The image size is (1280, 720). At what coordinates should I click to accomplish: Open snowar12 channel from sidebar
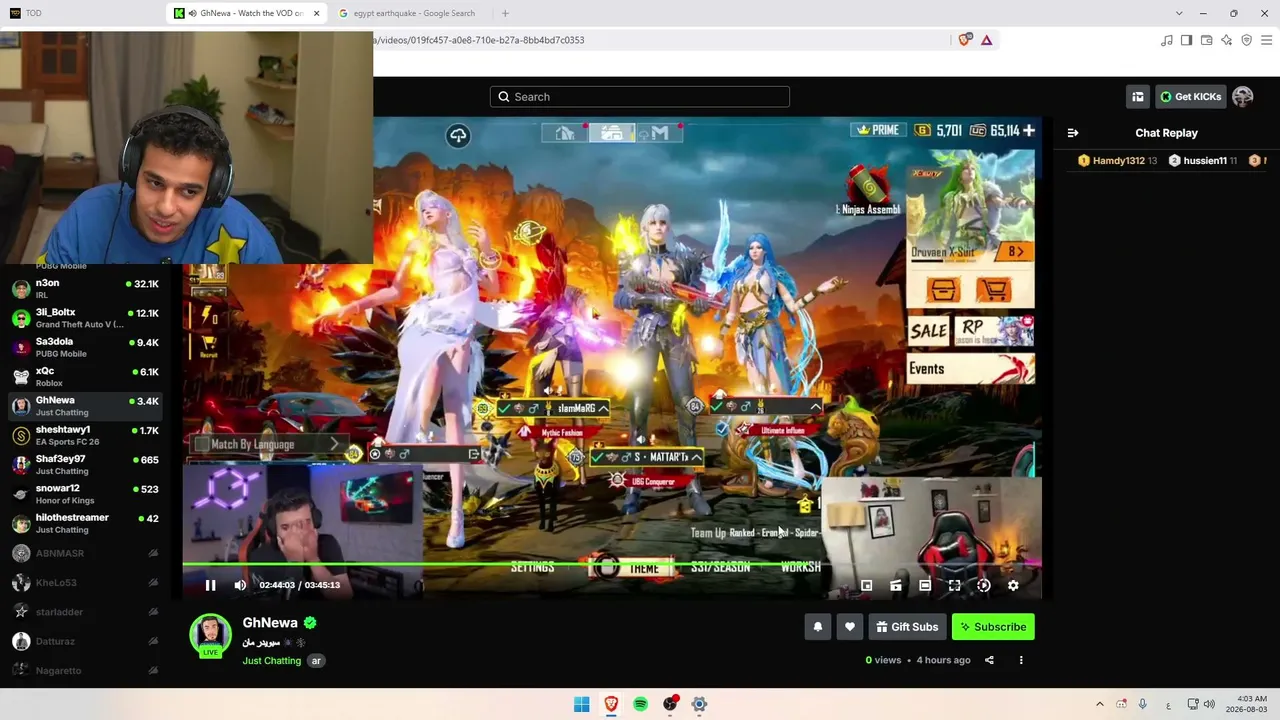coord(85,494)
